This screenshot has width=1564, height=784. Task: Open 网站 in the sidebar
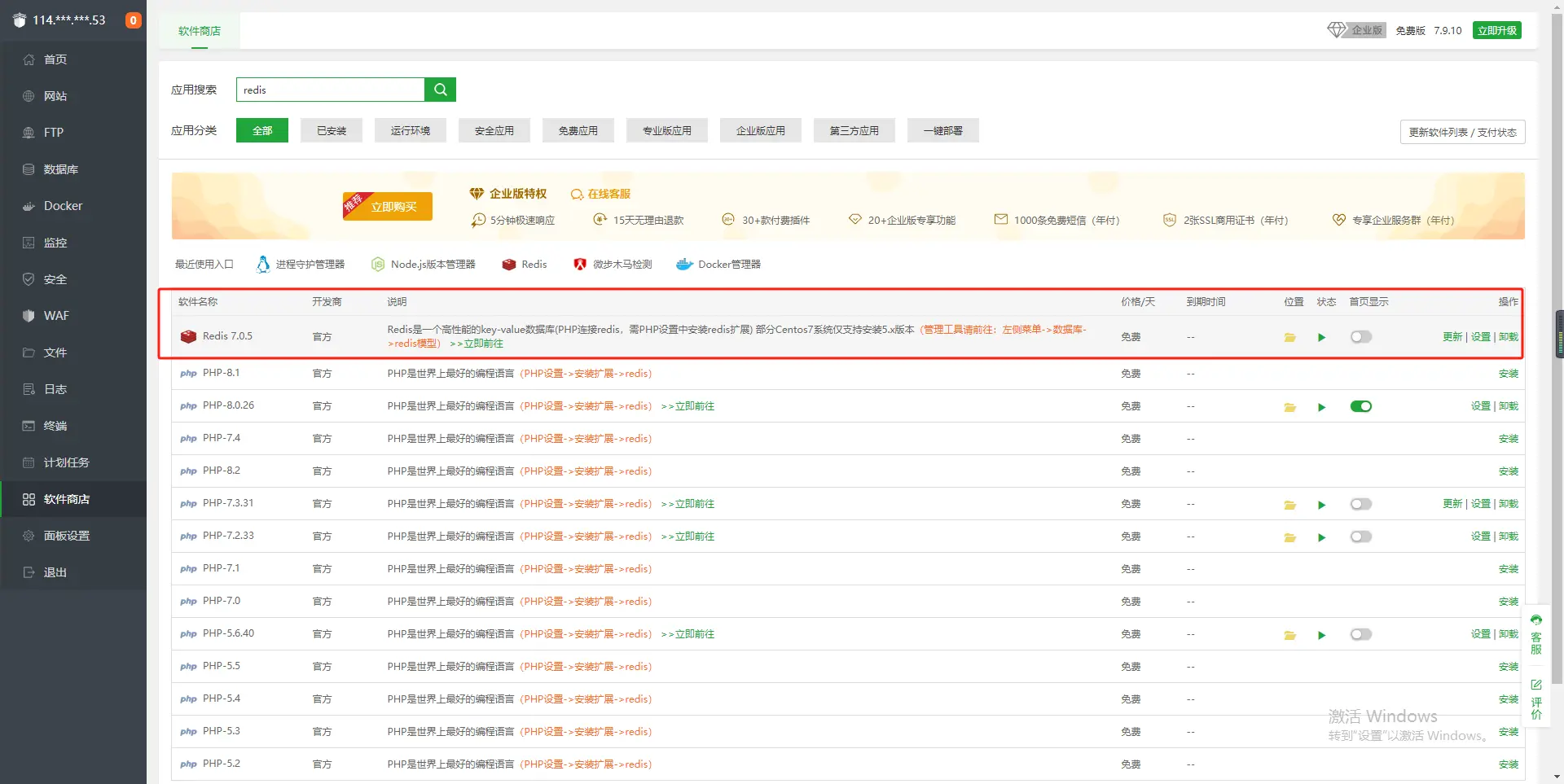click(73, 96)
